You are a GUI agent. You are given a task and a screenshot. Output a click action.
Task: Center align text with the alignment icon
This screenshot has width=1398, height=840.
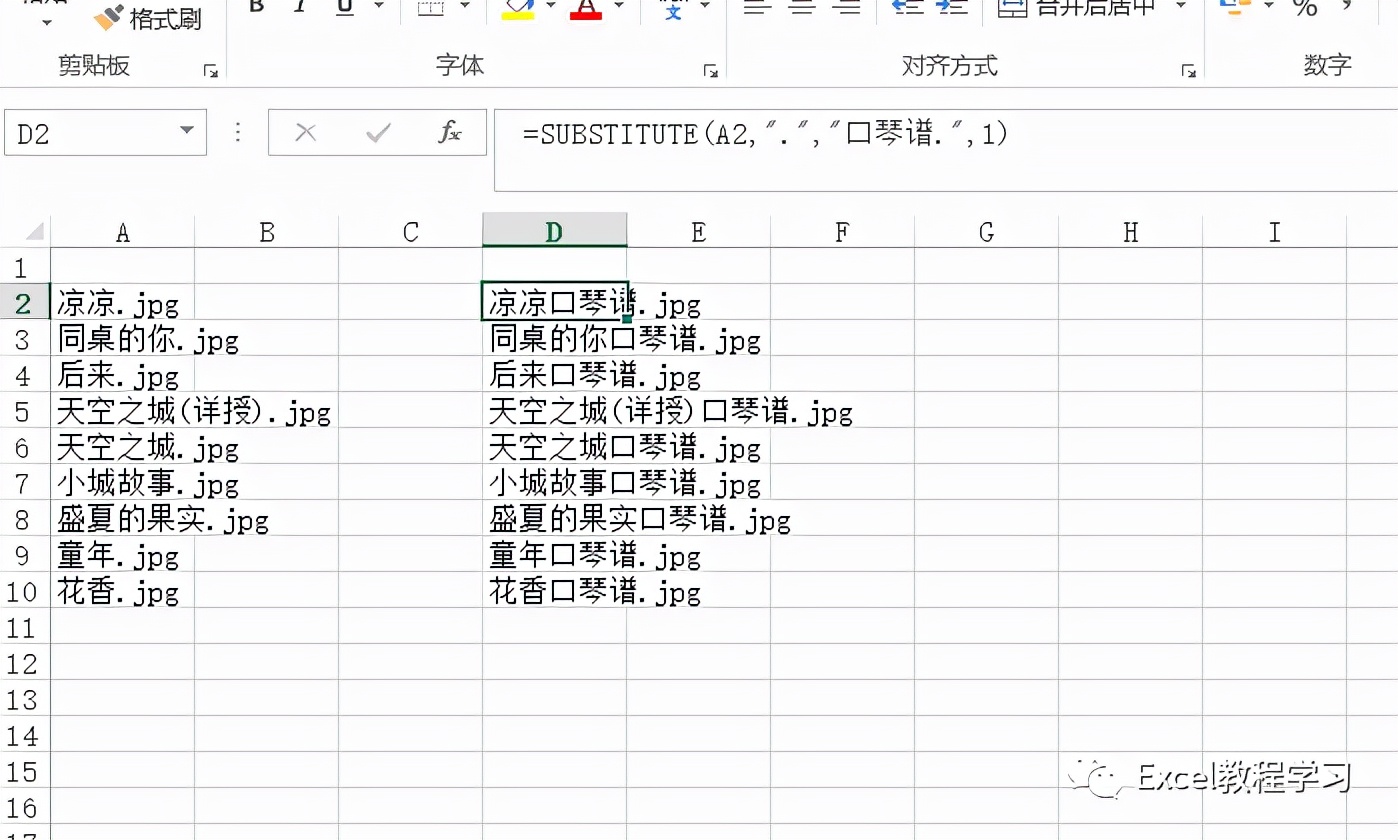[799, 8]
